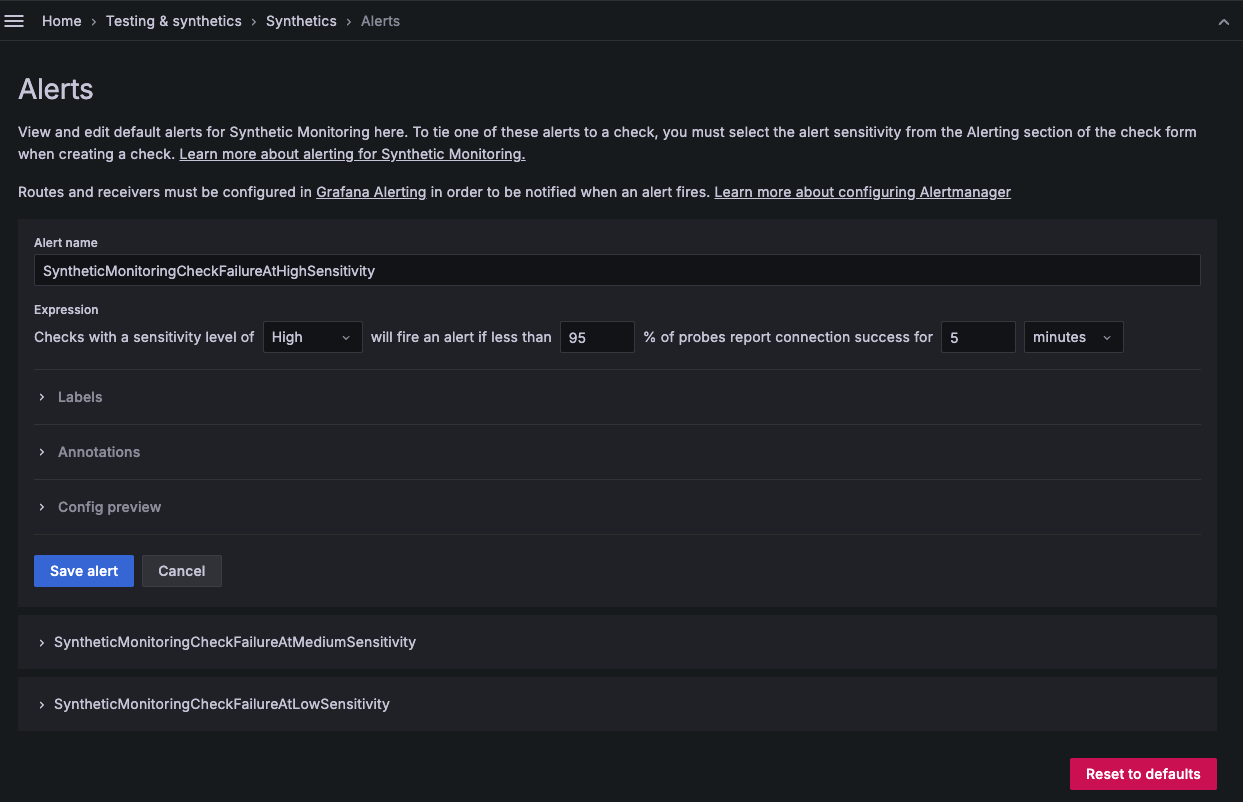
Task: Expand the Config preview section
Action: [x=109, y=507]
